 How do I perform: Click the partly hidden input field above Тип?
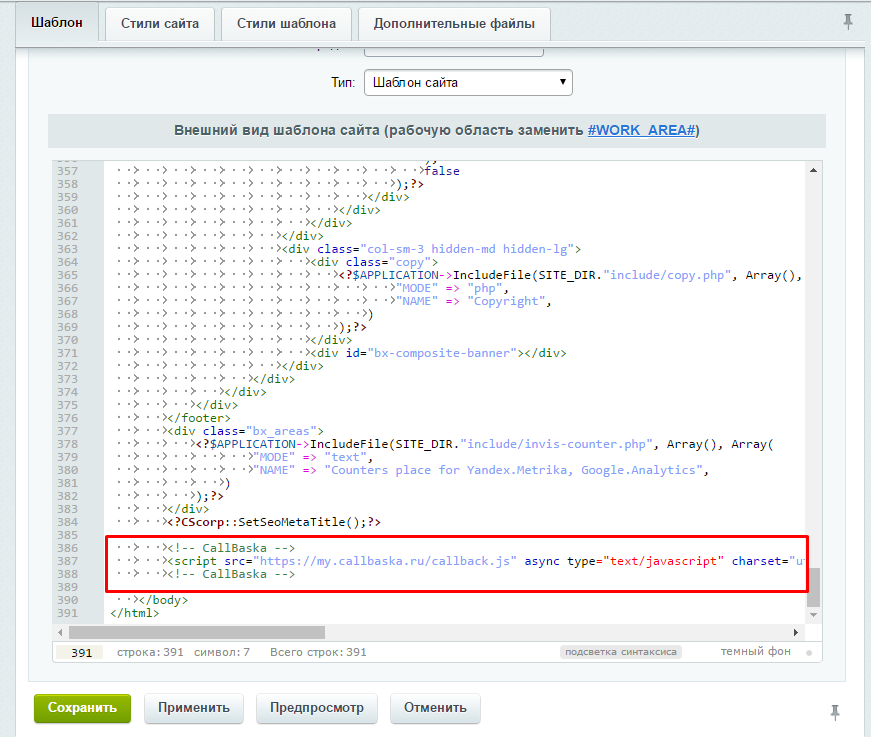pyautogui.click(x=453, y=52)
